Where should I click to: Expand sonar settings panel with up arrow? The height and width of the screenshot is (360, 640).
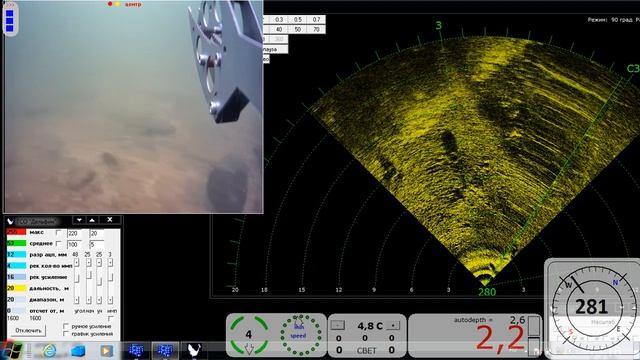pos(92,220)
